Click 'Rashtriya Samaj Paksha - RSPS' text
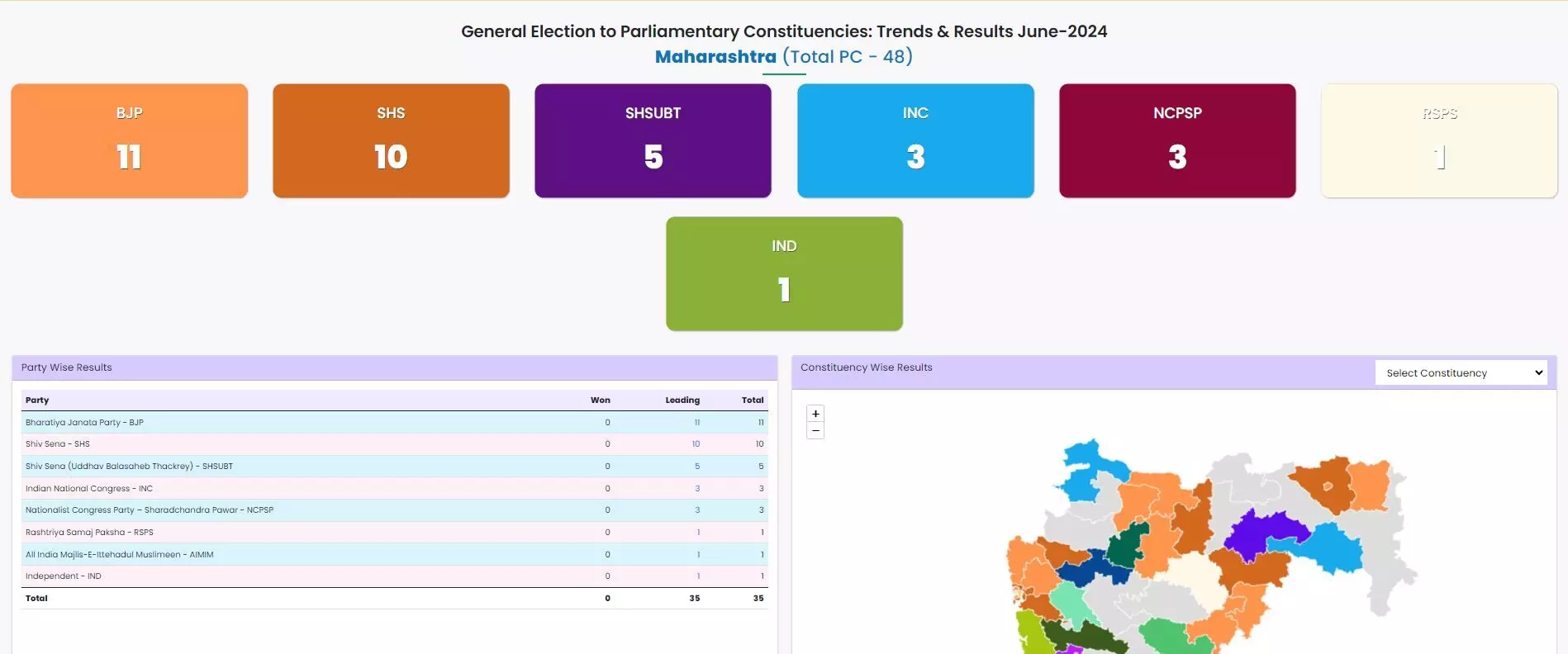Image resolution: width=1568 pixels, height=654 pixels. (x=89, y=533)
